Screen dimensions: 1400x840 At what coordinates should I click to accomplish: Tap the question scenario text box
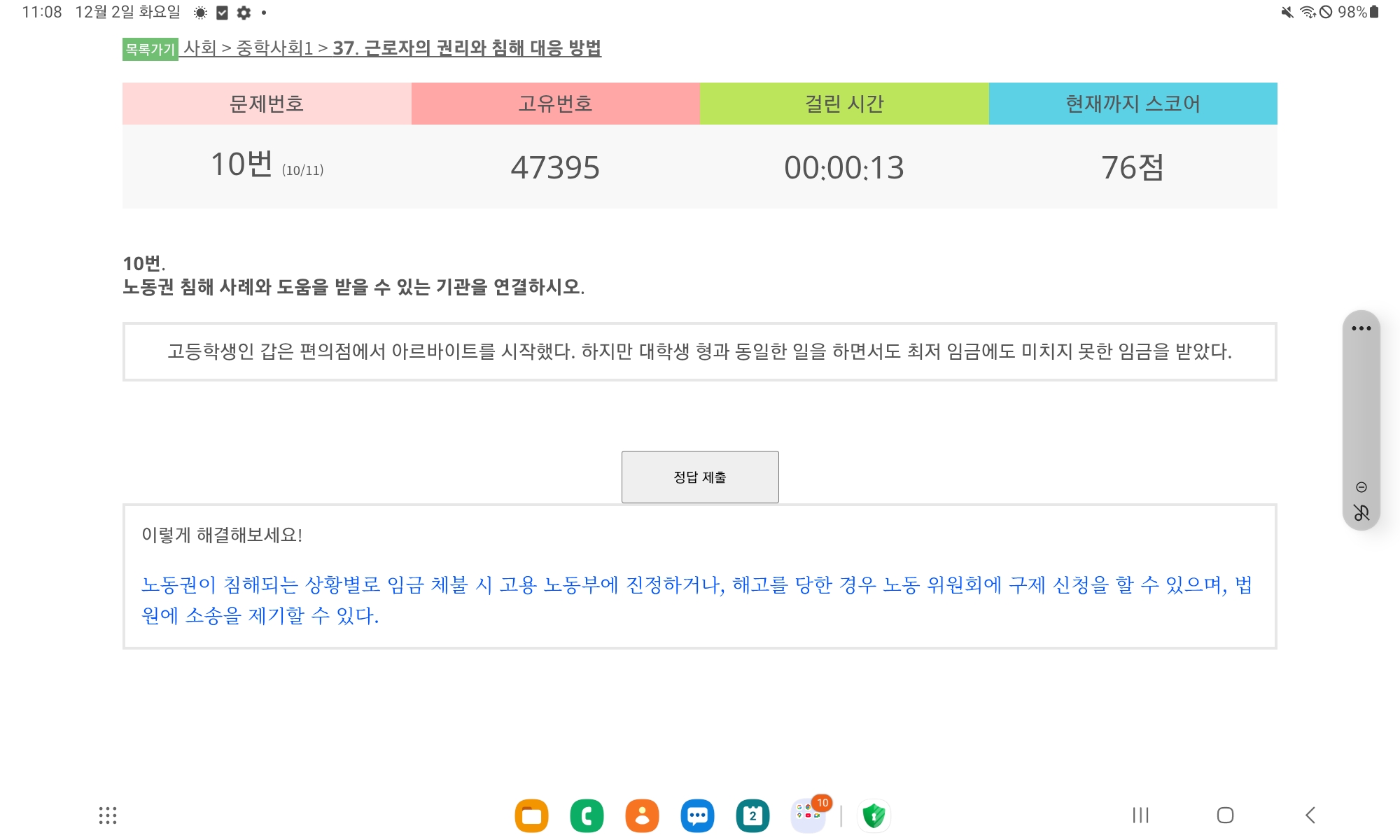click(x=699, y=351)
